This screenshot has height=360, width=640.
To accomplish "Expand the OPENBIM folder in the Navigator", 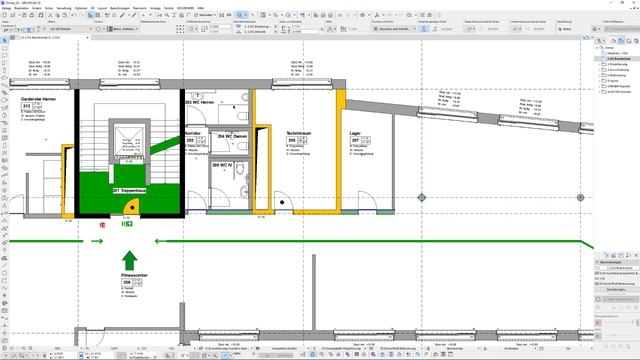I will point(600,86).
